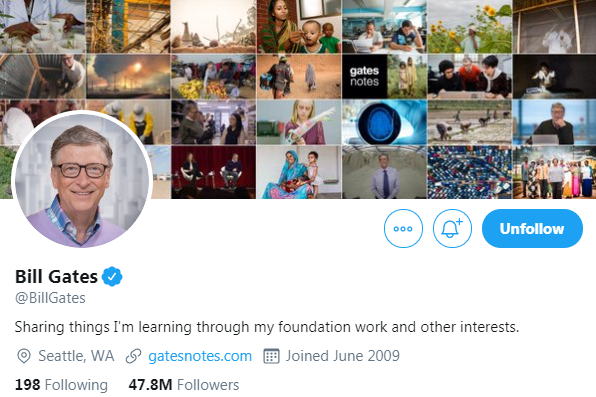The image size is (596, 397).
Task: Open the gatesnotes.com link
Action: 200,356
